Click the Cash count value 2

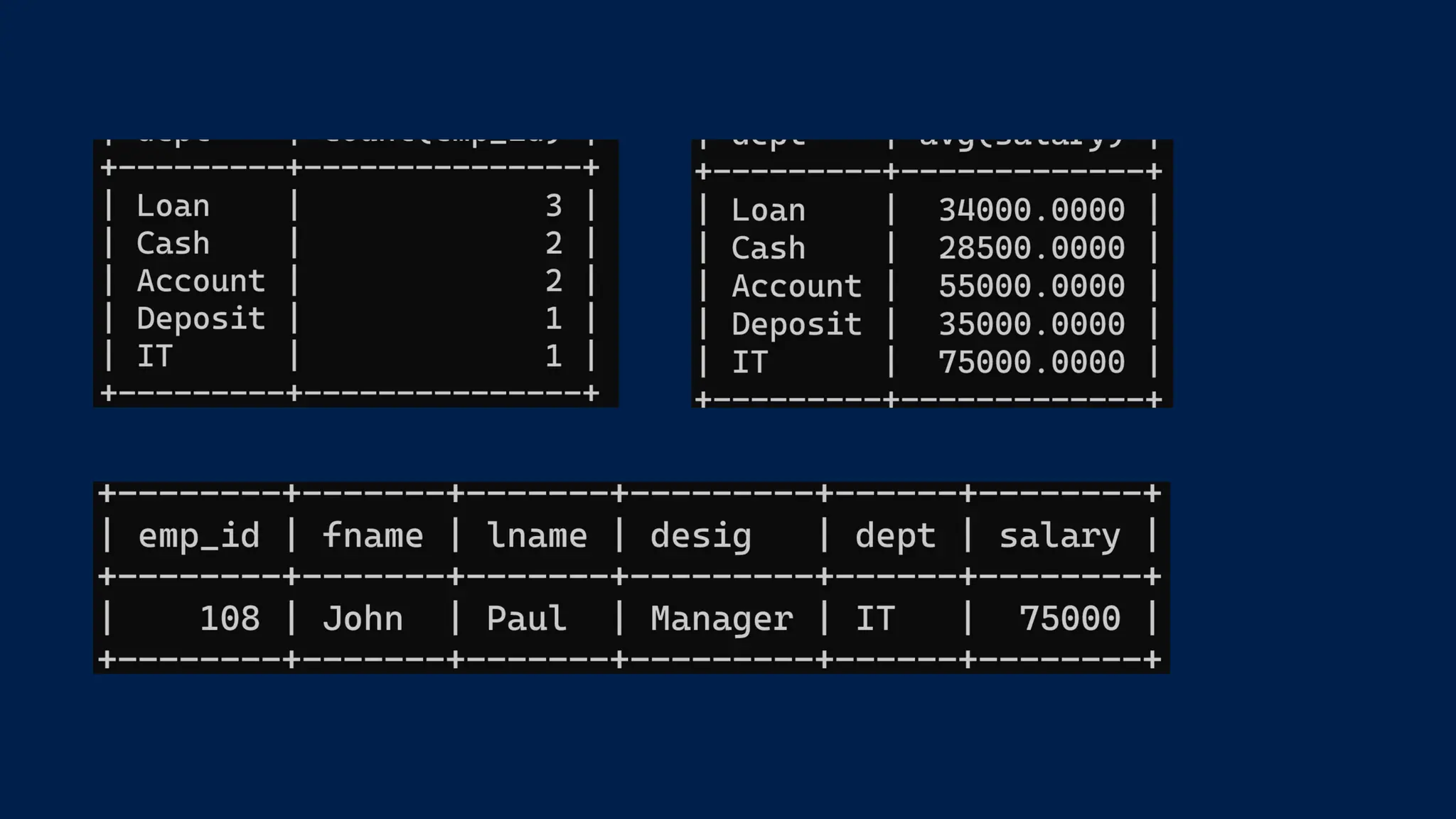[x=554, y=244]
